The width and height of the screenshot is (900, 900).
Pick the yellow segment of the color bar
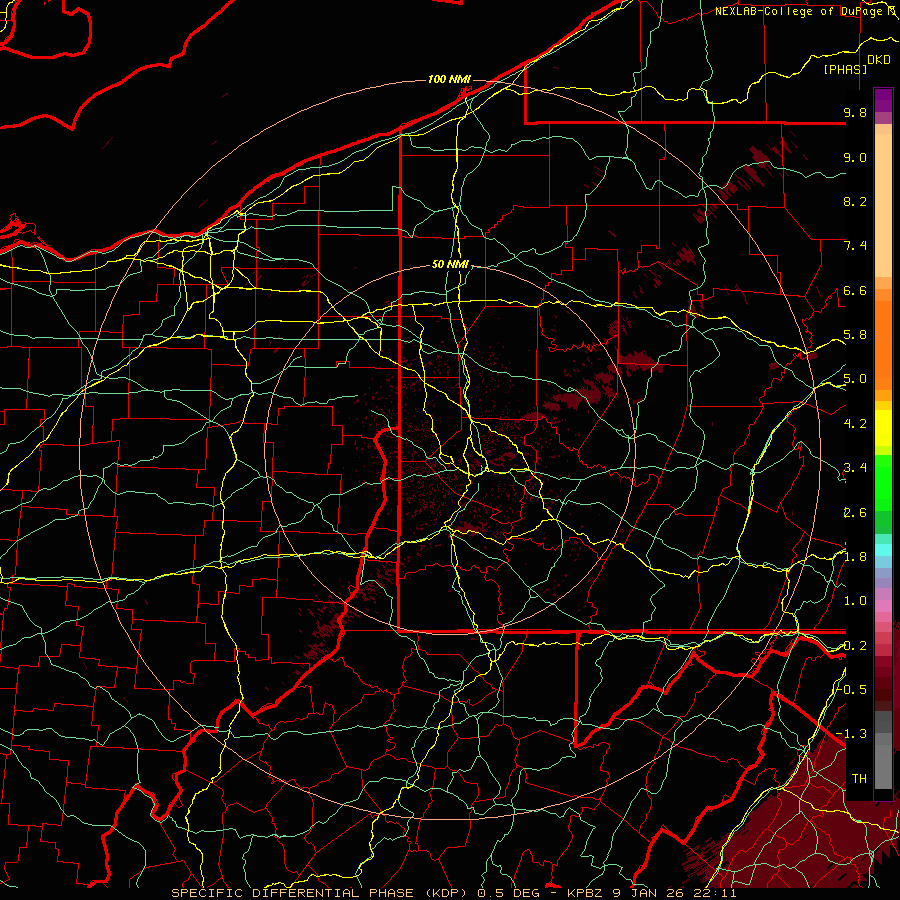point(883,428)
